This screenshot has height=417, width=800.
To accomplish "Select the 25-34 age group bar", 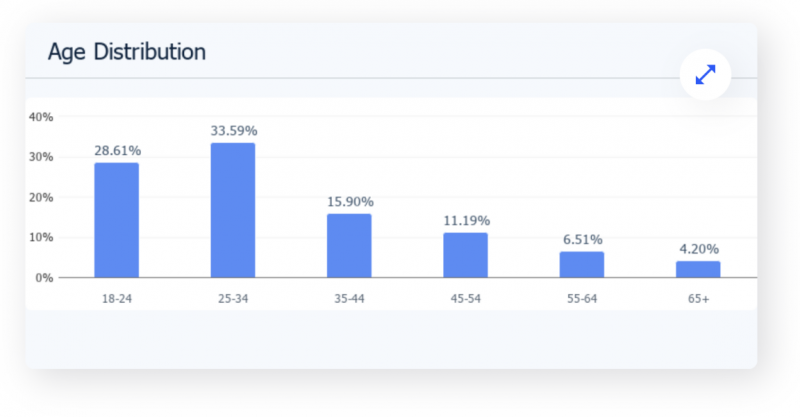I will coord(233,210).
